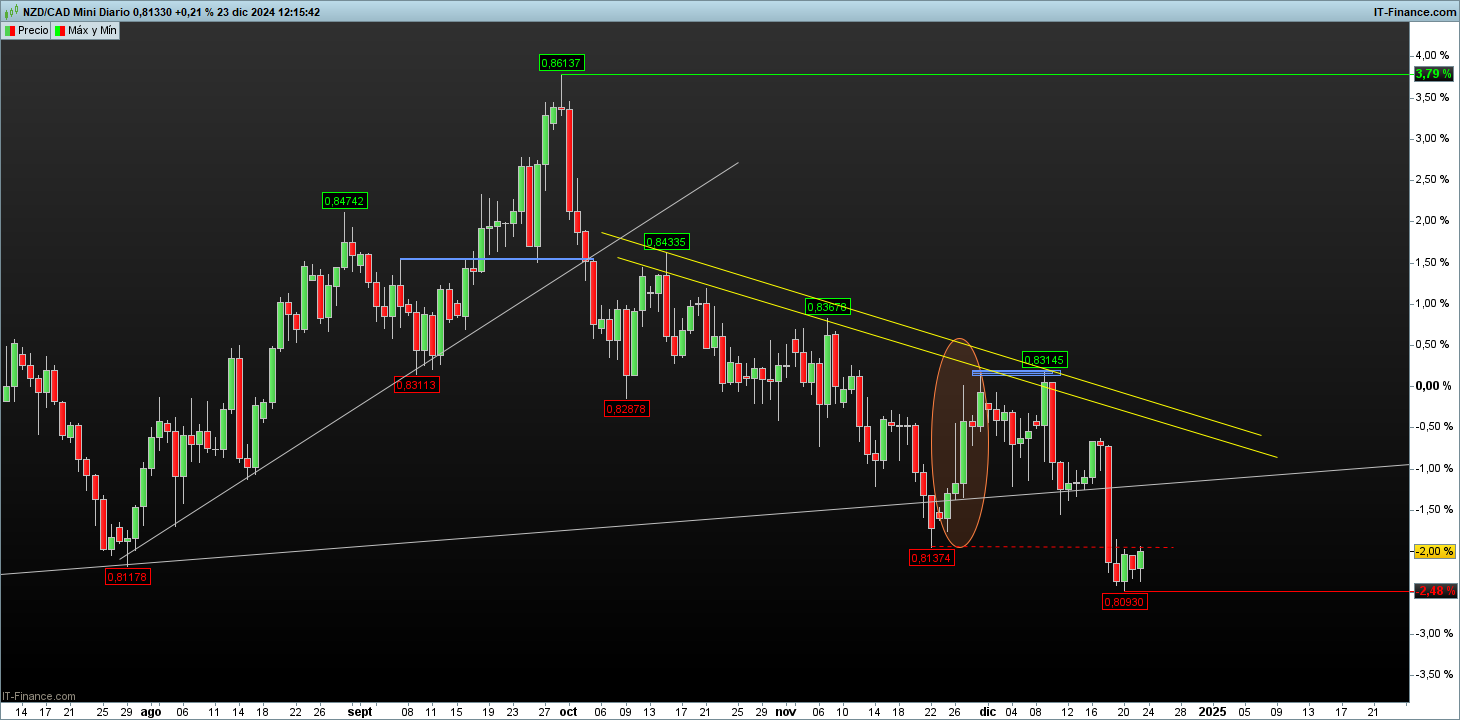The image size is (1460, 720).
Task: Select the 0,81374 low price label
Action: click(932, 558)
